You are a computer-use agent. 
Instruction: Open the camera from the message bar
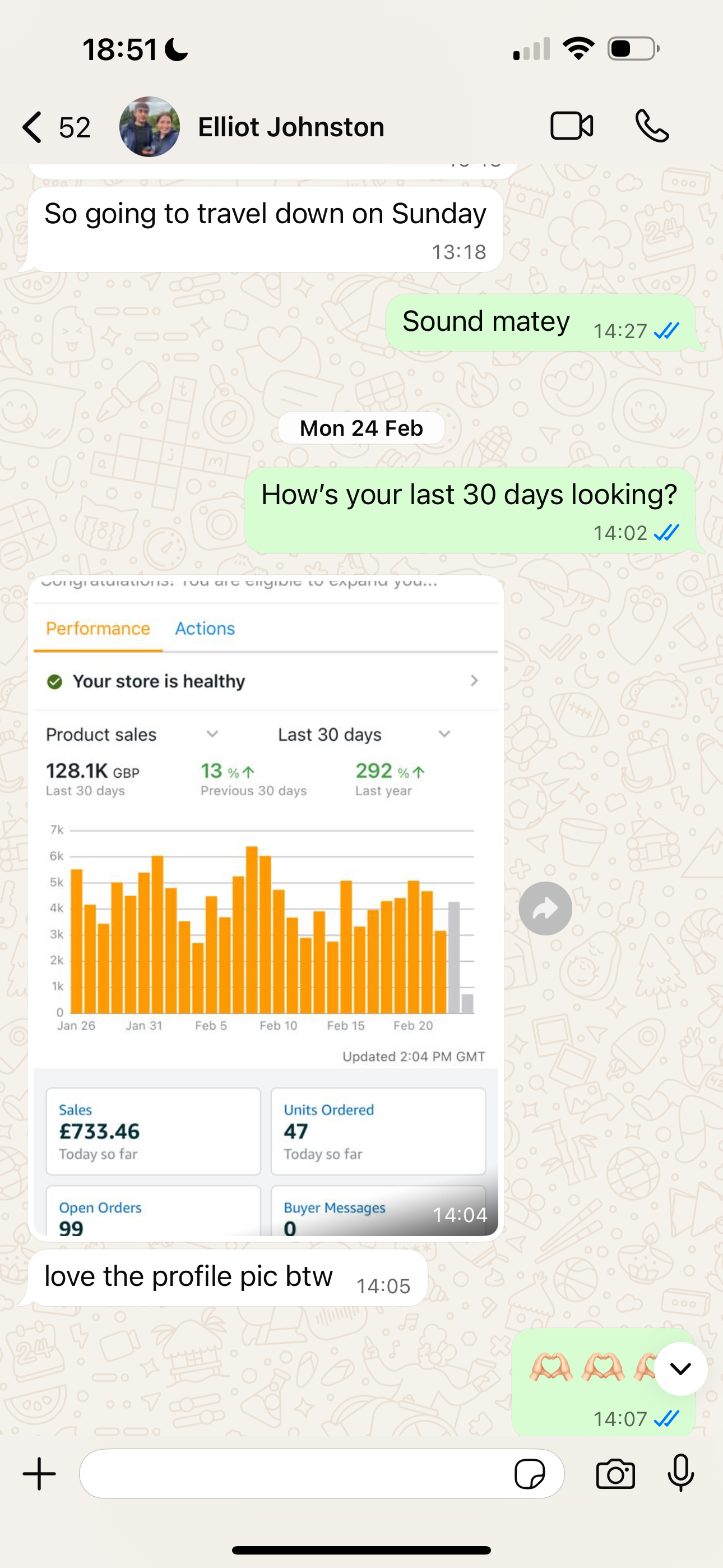tap(615, 1474)
